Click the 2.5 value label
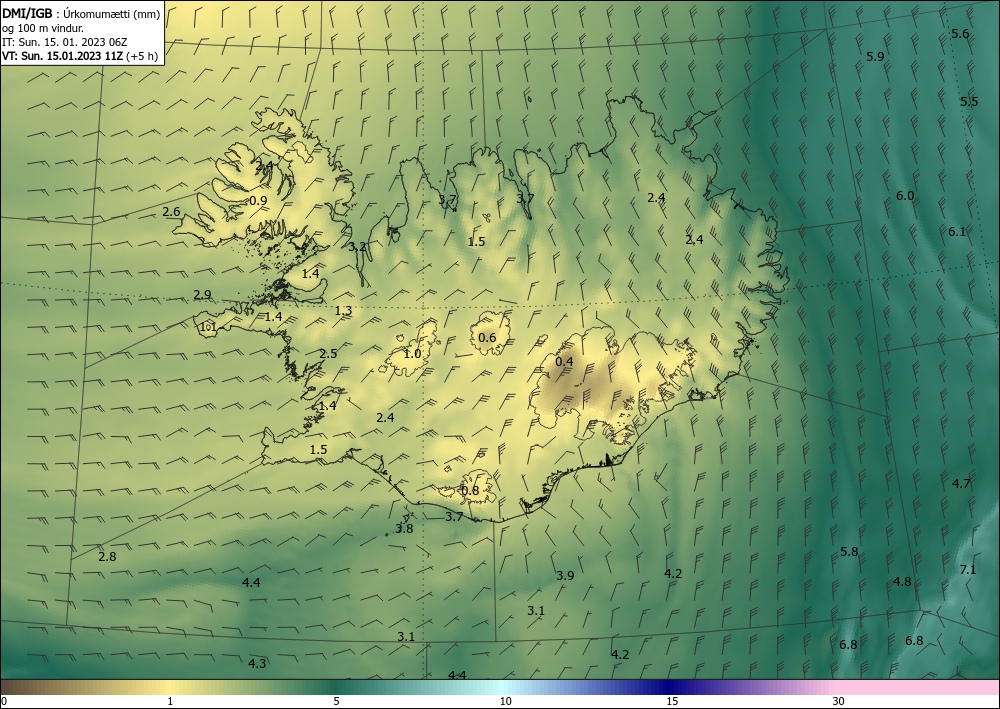This screenshot has width=1000, height=709. click(328, 353)
